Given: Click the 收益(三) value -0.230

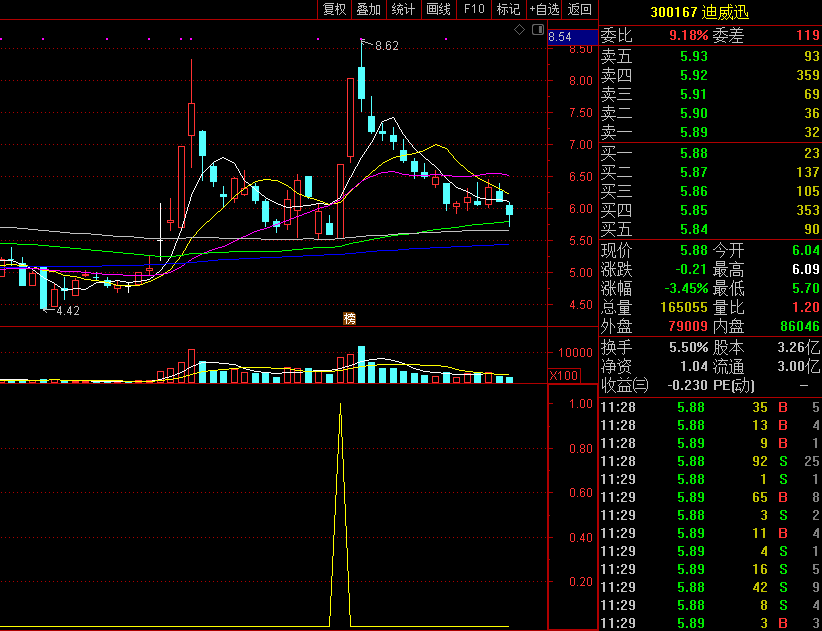Looking at the screenshot, I should [687, 385].
